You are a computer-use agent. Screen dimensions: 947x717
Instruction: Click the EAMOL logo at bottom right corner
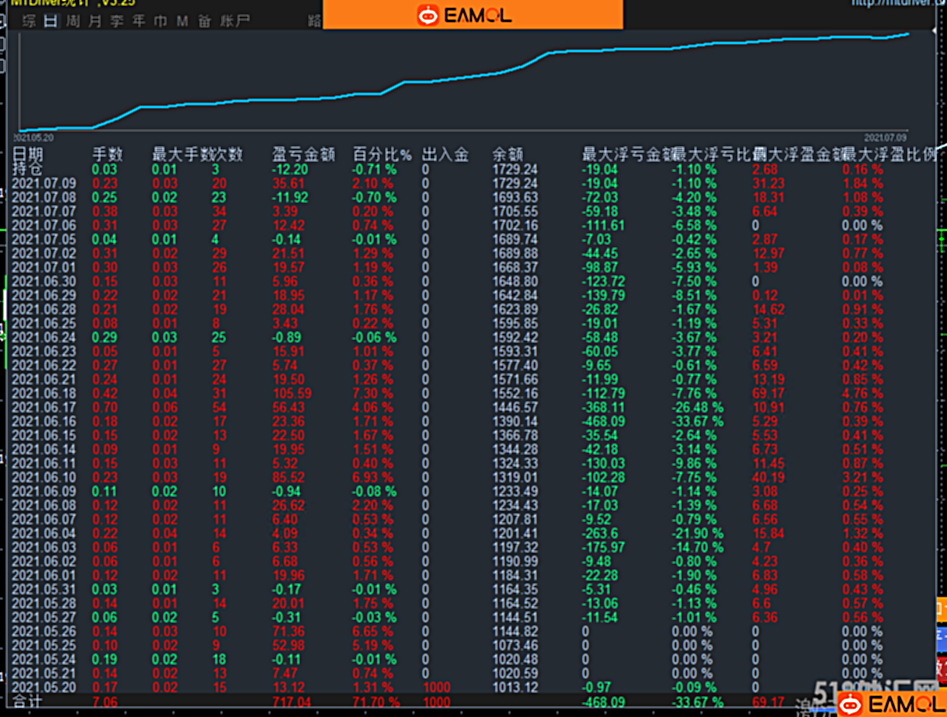point(892,704)
